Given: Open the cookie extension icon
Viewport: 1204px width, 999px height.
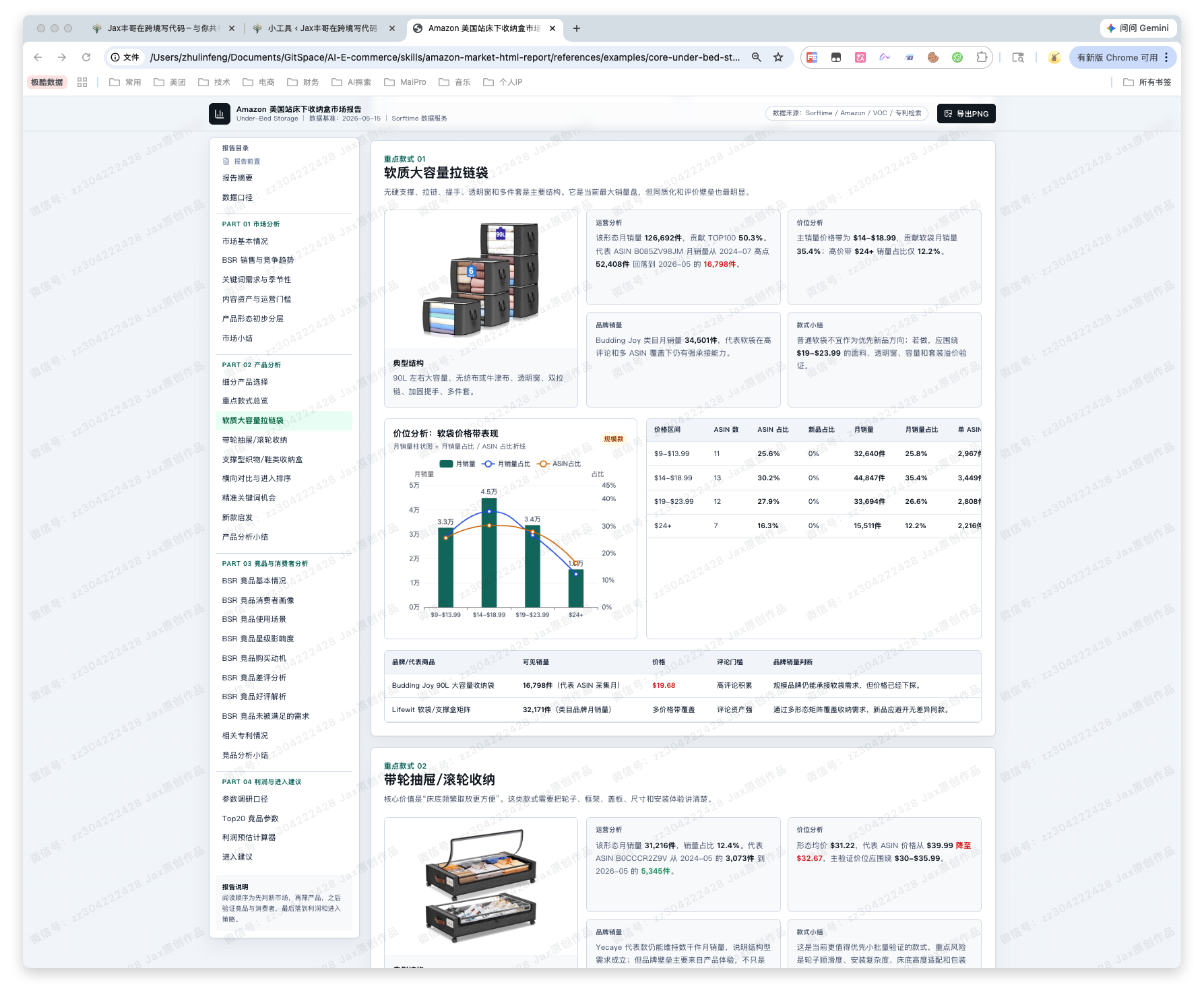Looking at the screenshot, I should (x=933, y=57).
